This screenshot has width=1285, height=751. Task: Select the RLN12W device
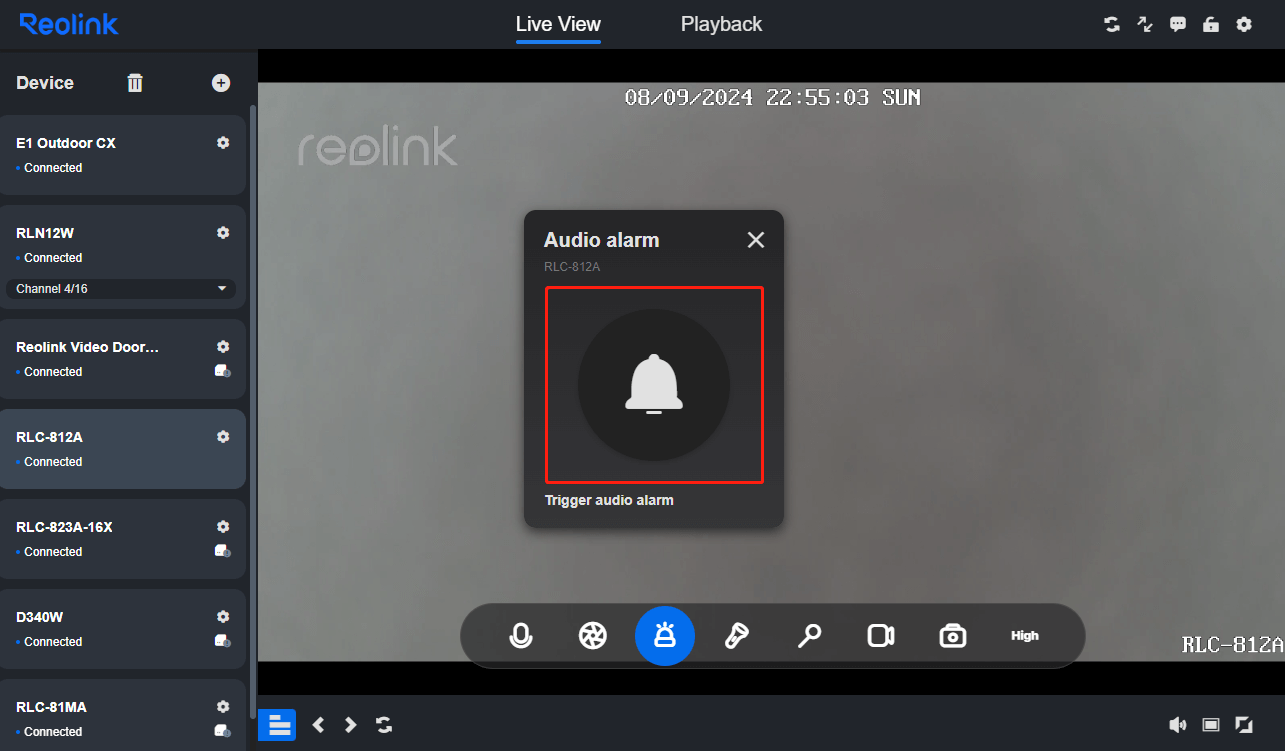122,255
